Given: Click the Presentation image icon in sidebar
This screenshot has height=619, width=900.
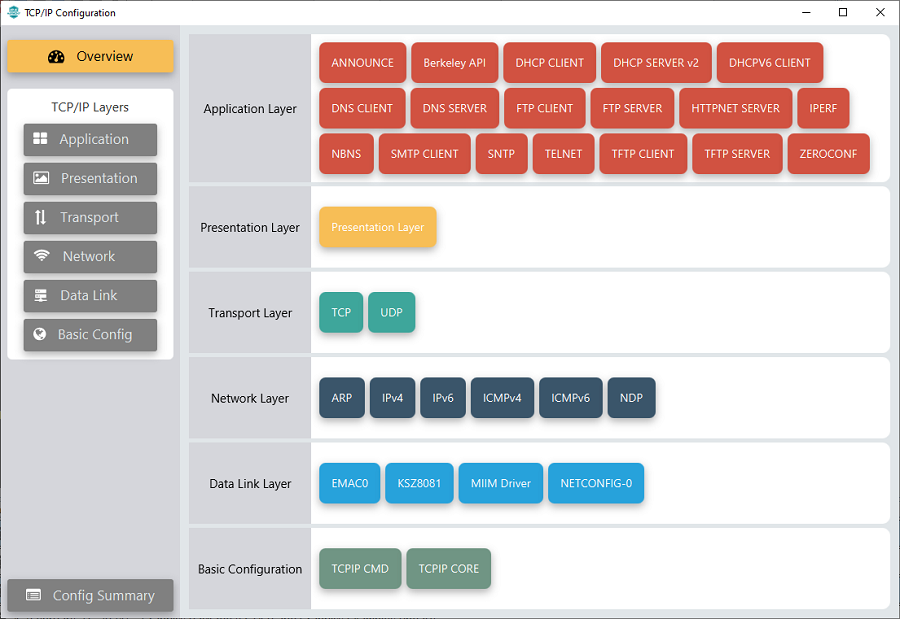Looking at the screenshot, I should tap(41, 178).
